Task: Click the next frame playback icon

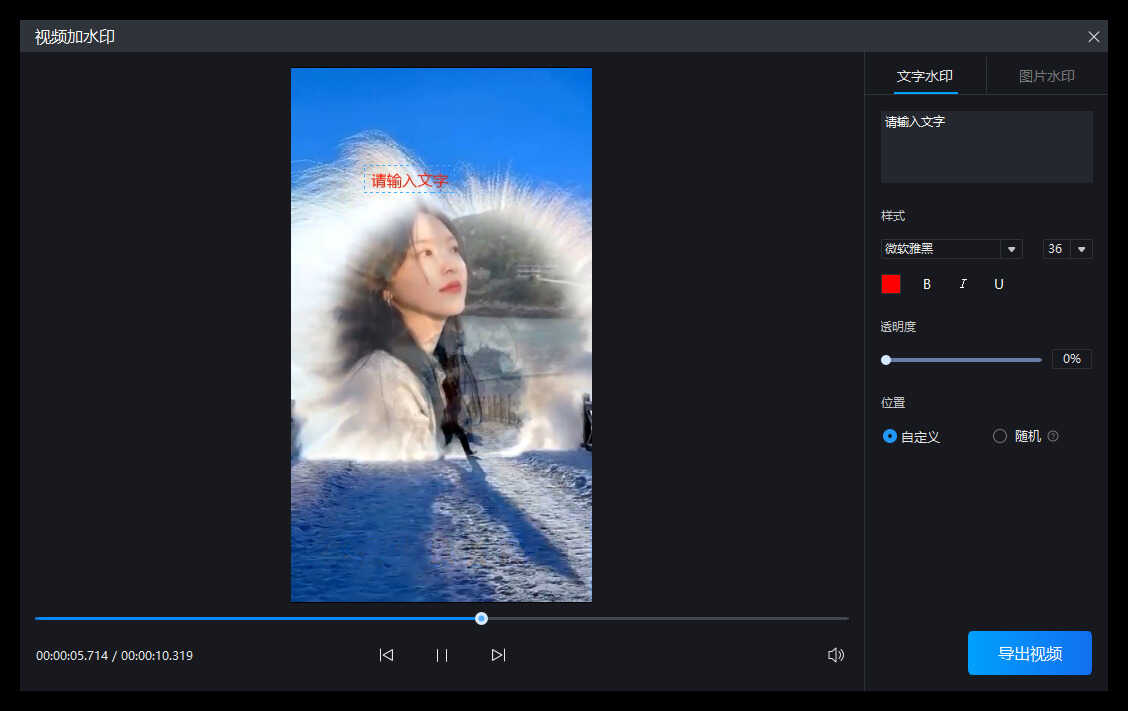Action: (498, 655)
